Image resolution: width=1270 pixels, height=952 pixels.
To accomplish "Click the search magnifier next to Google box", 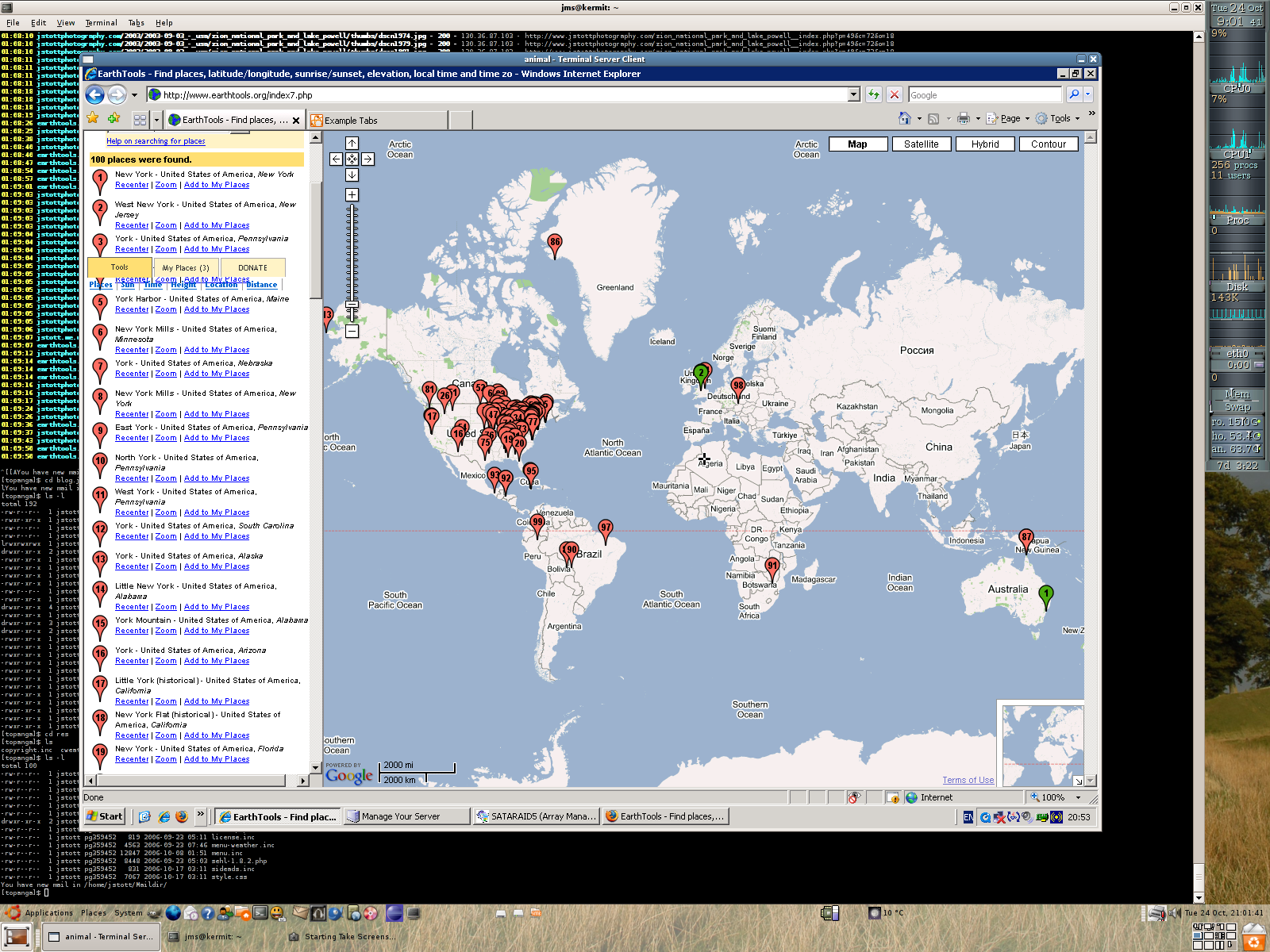I will tap(1074, 94).
